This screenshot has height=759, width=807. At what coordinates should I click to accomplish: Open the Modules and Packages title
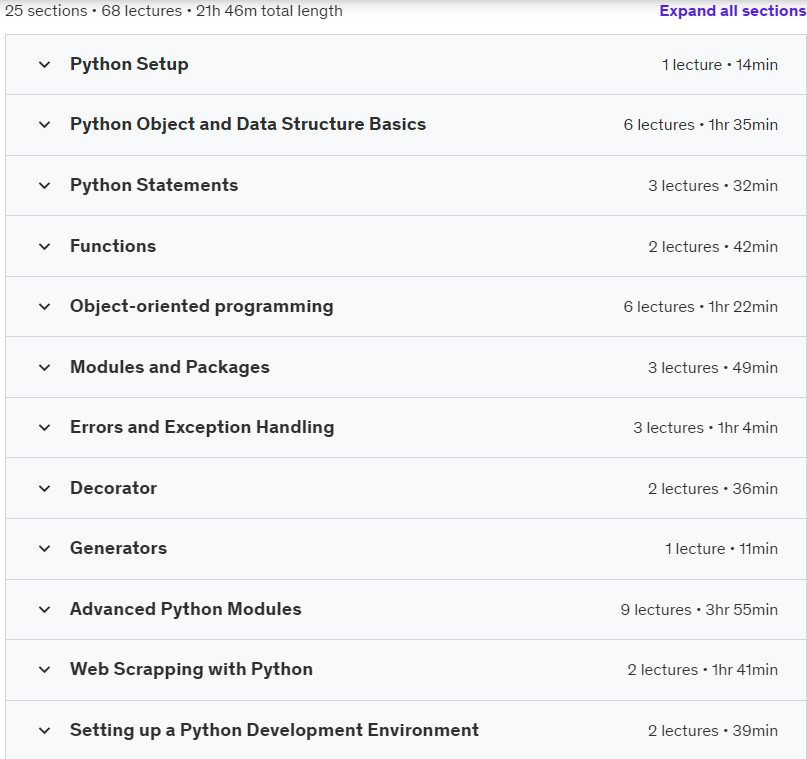[170, 367]
